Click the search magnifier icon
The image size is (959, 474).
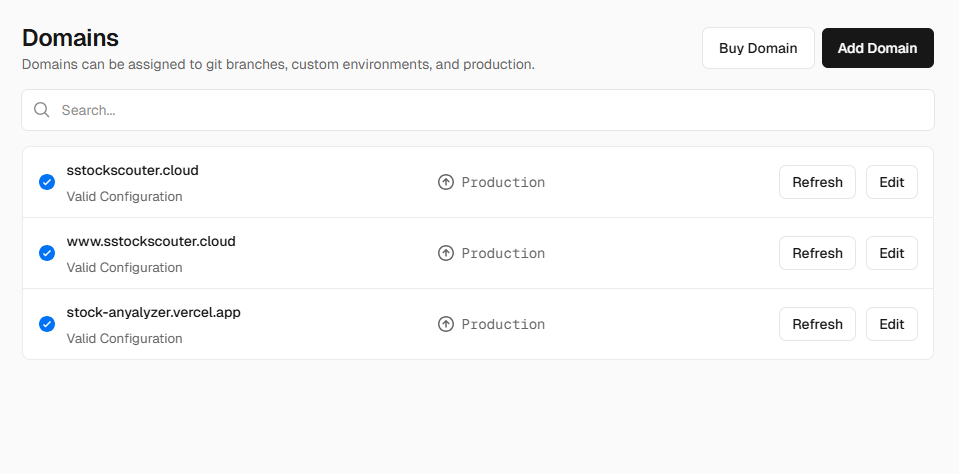tap(42, 110)
